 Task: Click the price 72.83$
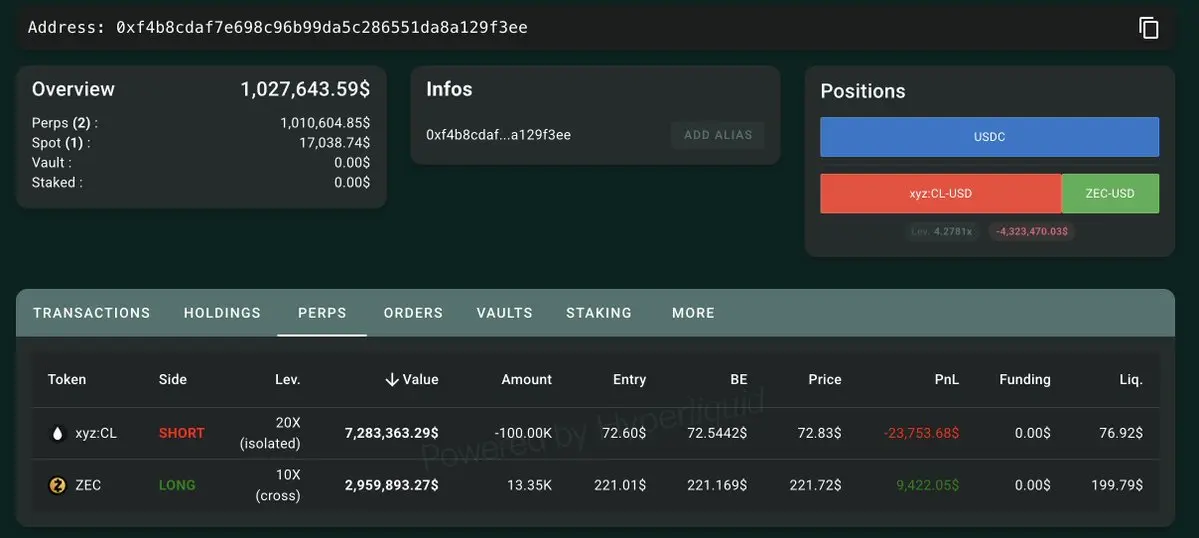coord(819,433)
